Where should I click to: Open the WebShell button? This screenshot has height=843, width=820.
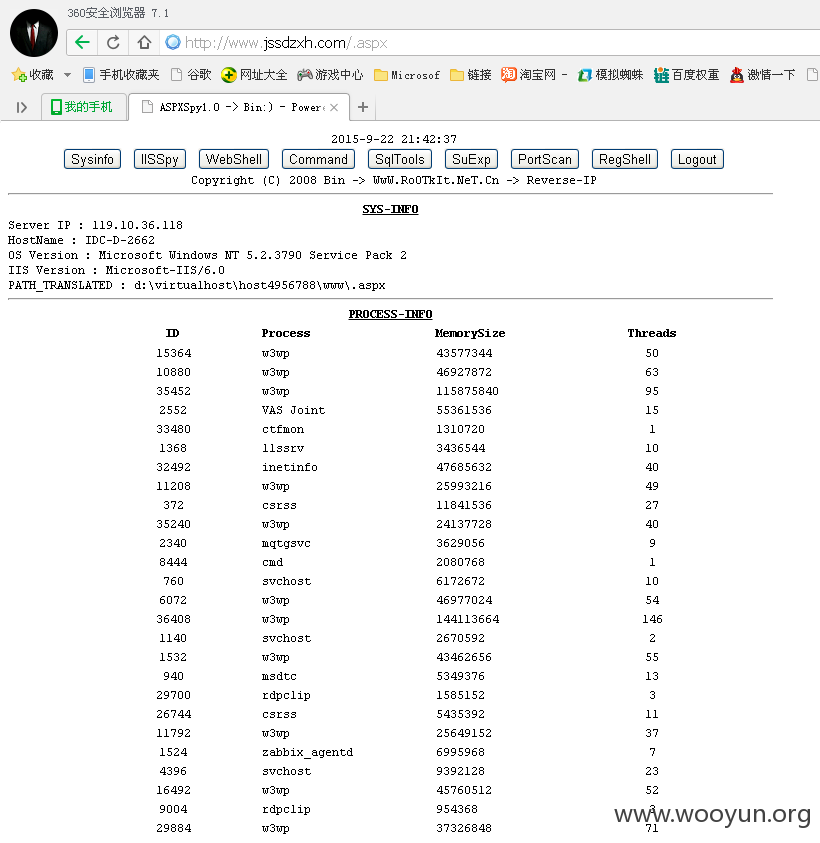(234, 159)
